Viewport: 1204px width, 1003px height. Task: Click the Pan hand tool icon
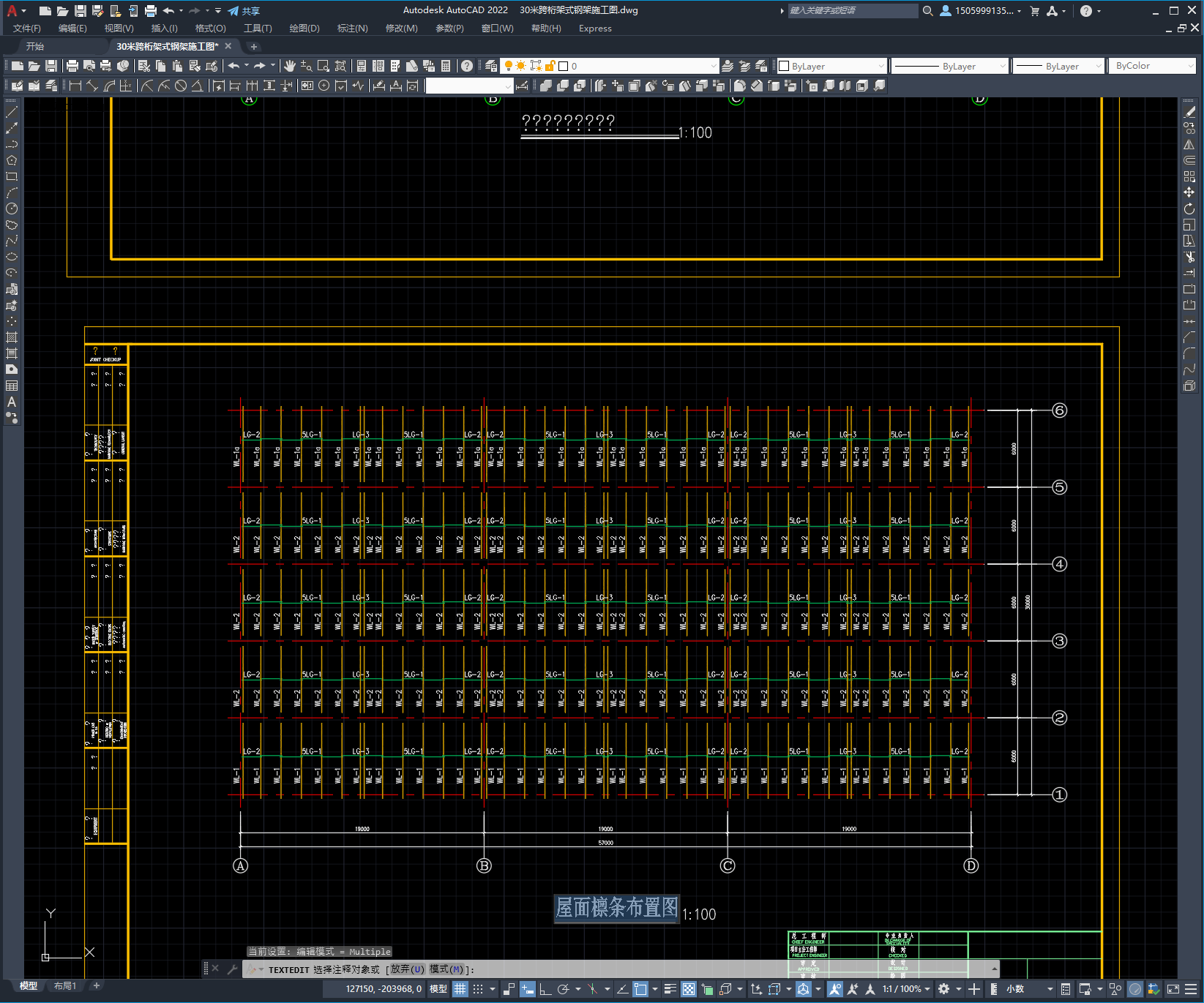click(x=290, y=66)
